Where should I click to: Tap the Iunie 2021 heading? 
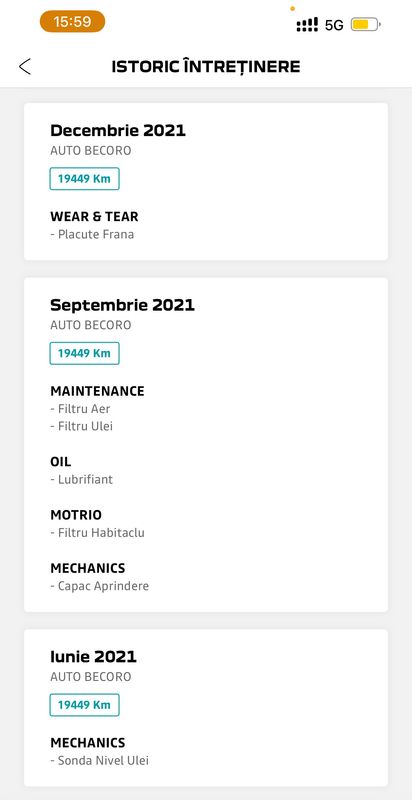(93, 657)
